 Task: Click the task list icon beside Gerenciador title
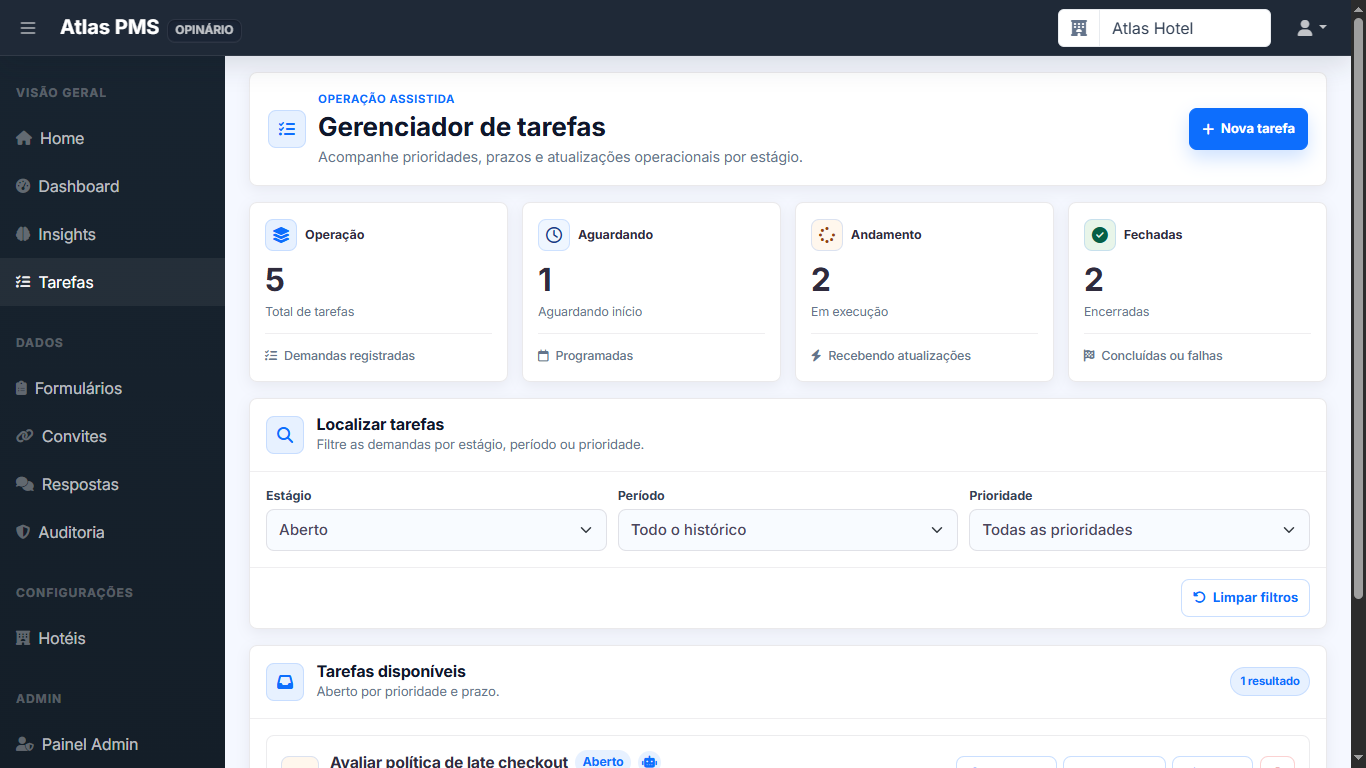[x=287, y=129]
